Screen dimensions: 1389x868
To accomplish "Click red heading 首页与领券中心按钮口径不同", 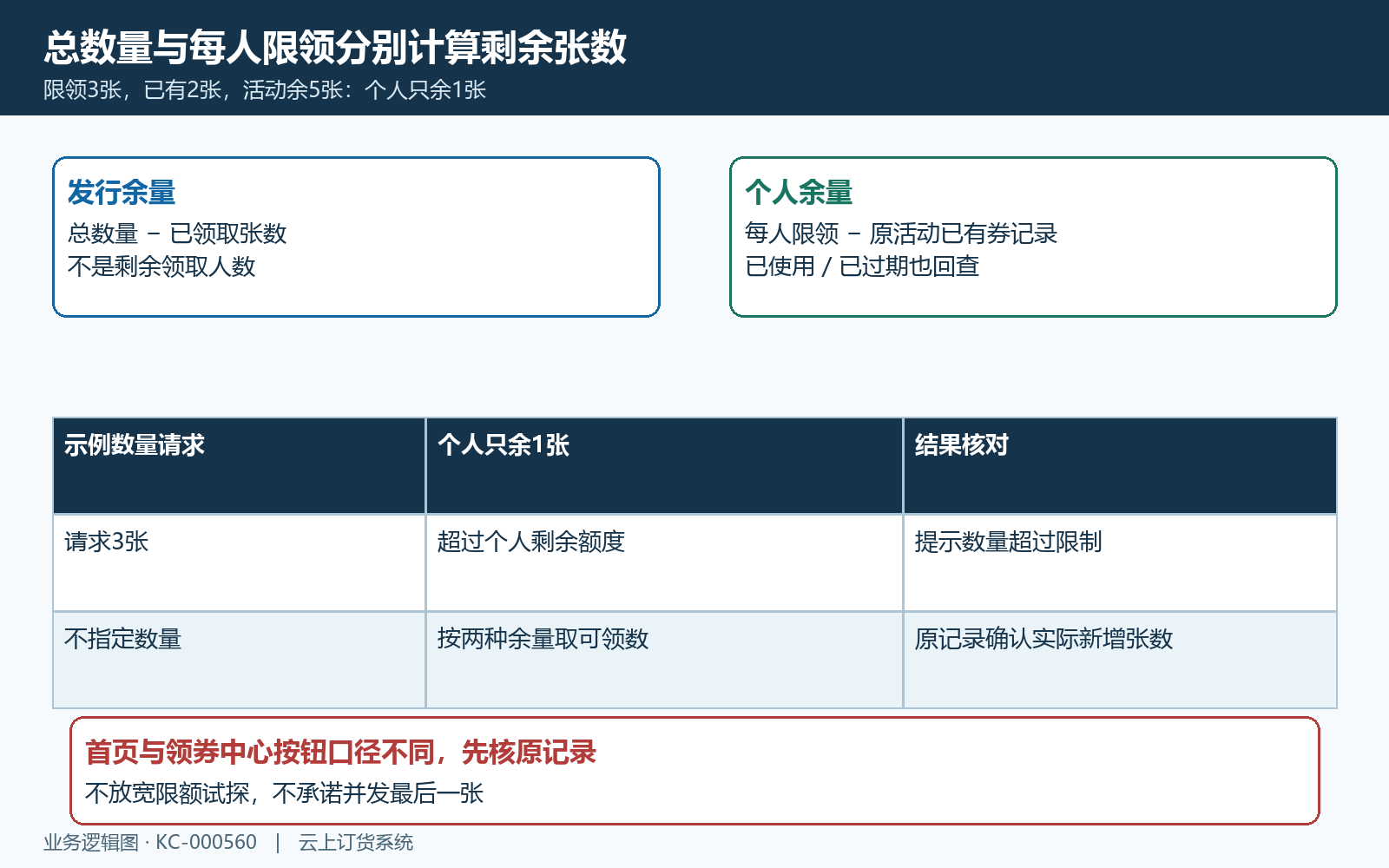I will click(260, 752).
